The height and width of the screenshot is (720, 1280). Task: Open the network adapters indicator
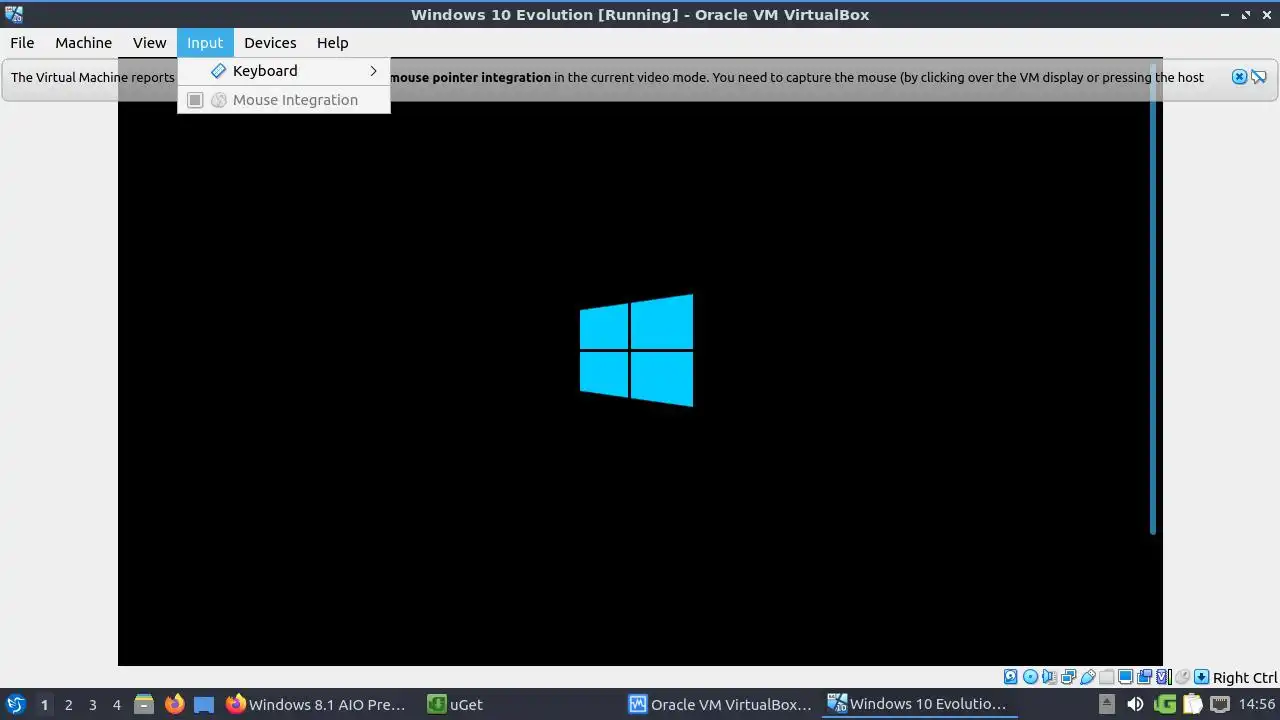(1068, 677)
